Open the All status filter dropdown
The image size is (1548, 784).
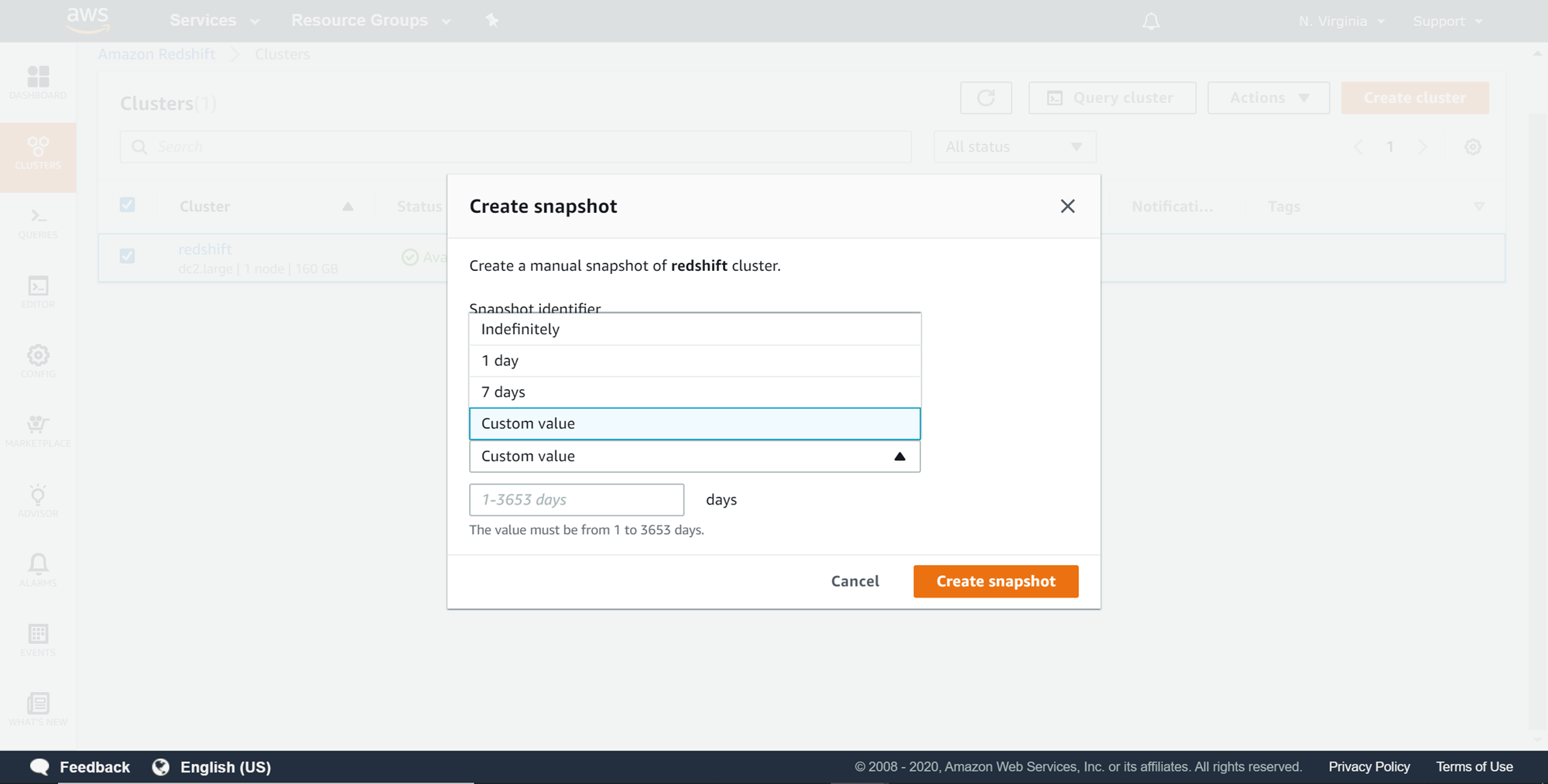[1014, 146]
